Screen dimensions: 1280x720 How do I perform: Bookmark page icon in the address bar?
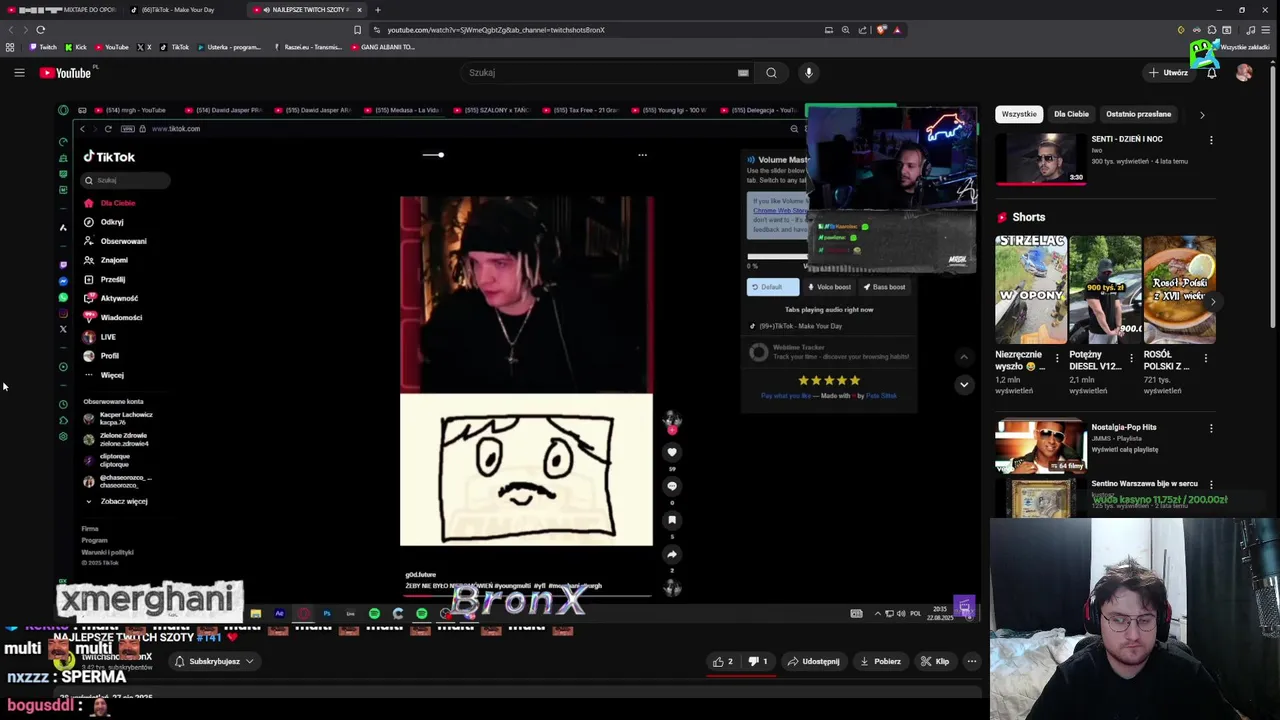(357, 30)
